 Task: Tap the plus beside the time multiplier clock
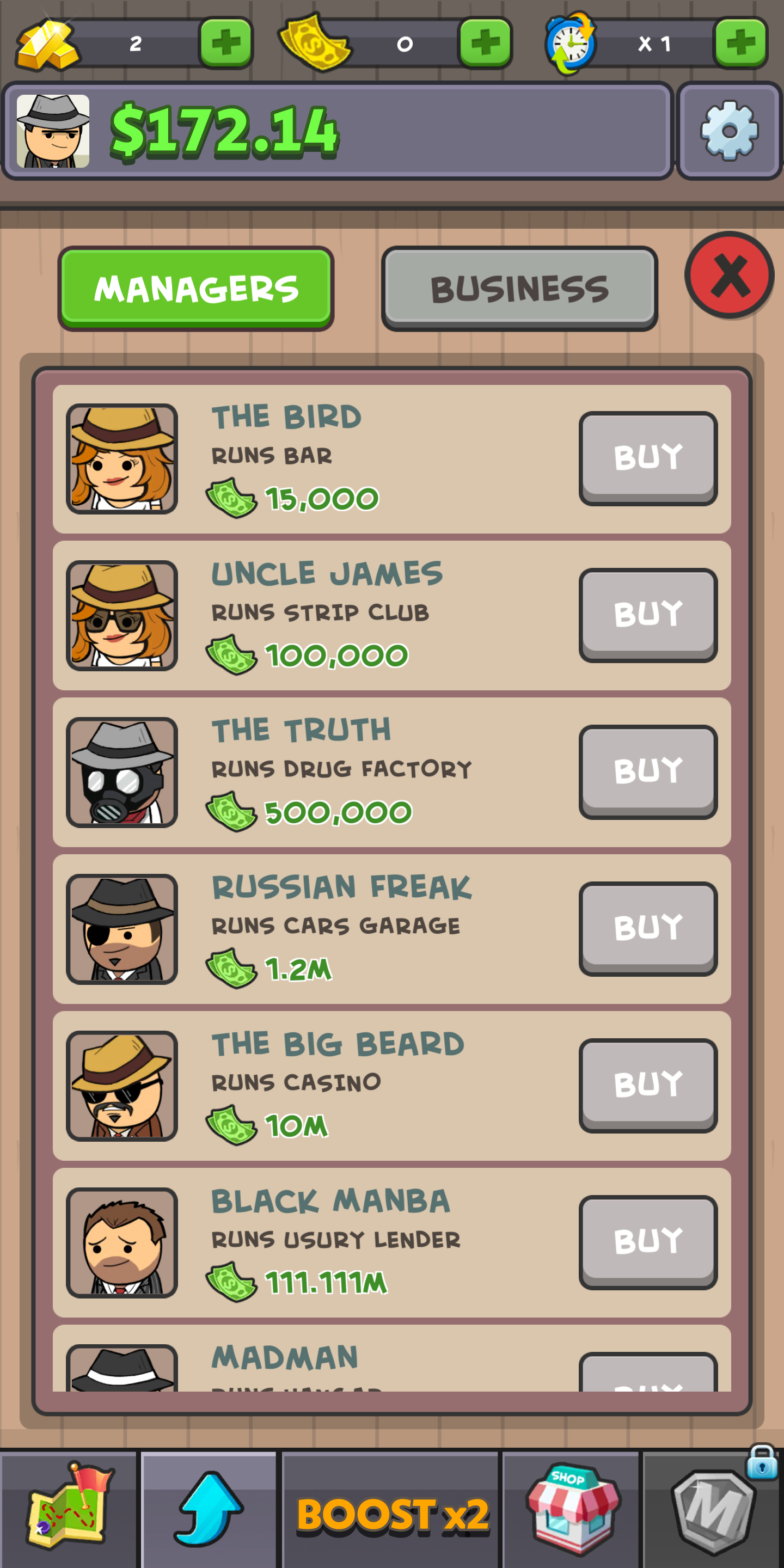(x=740, y=42)
